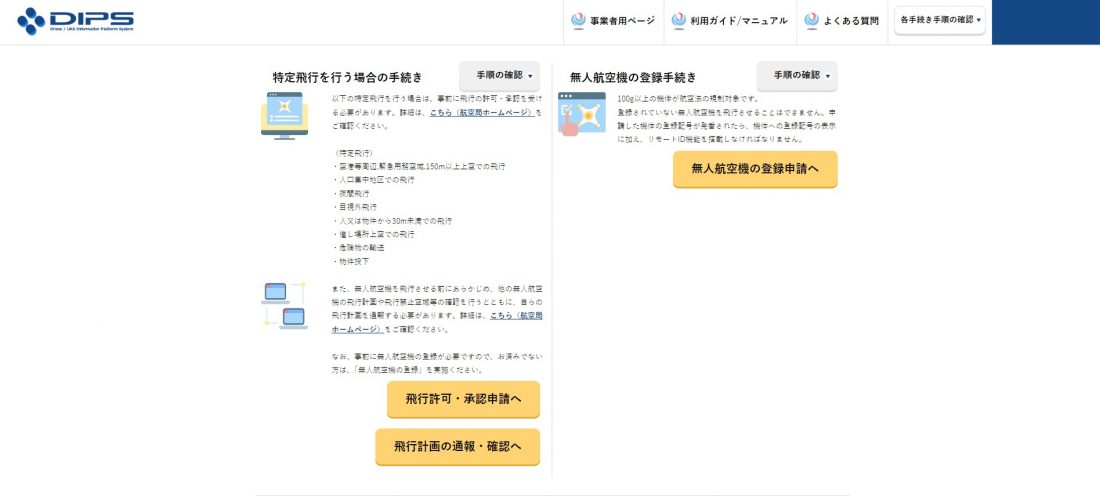Viewport: 1100px width, 498px height.
Task: Click the DIPS logo in the header
Action: tap(75, 21)
